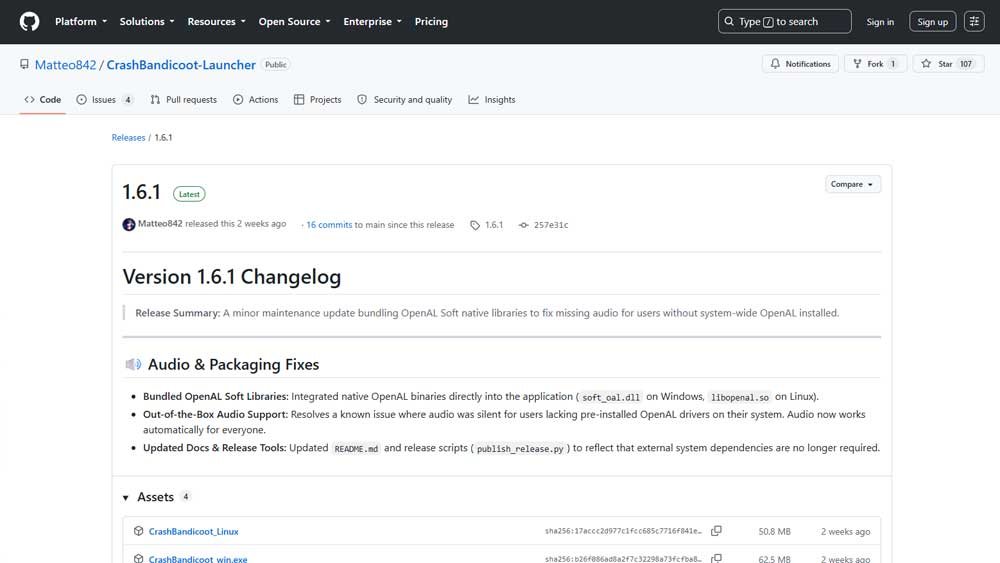Screen dimensions: 1000x563
Task: Switch to the Actions tab
Action: [x=256, y=99]
